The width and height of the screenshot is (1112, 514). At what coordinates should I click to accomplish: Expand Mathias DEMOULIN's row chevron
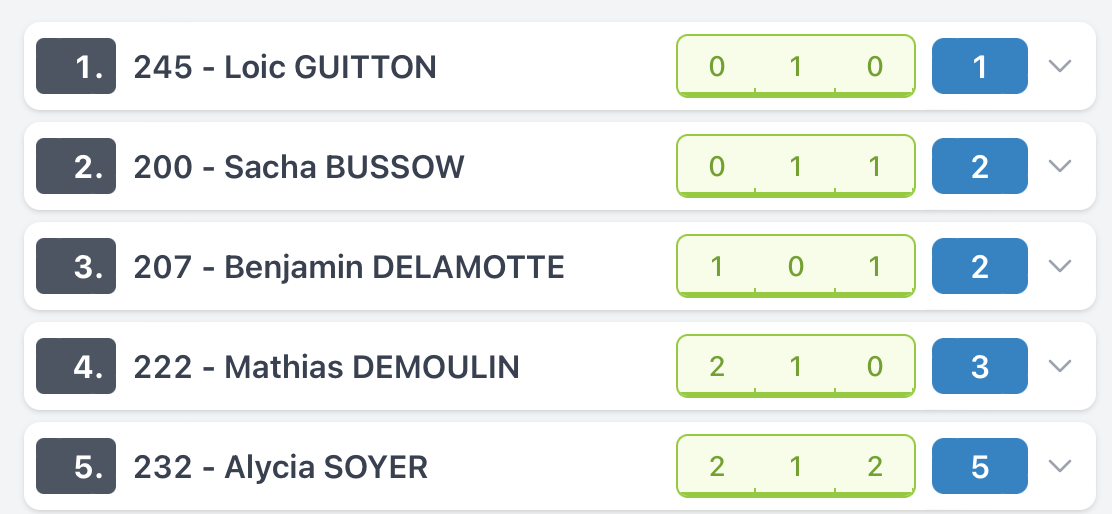(x=1060, y=366)
